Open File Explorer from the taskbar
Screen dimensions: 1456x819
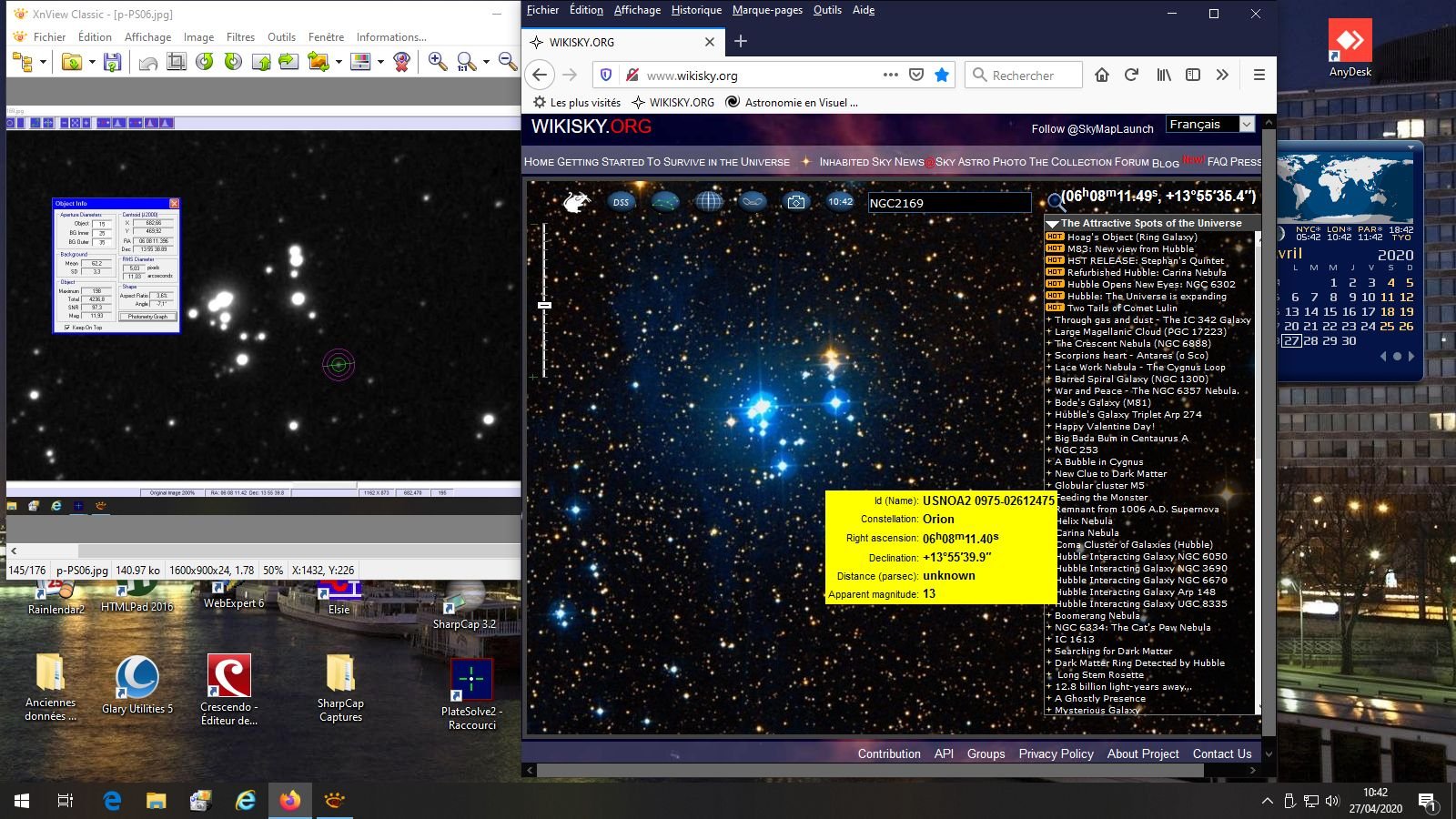157,801
